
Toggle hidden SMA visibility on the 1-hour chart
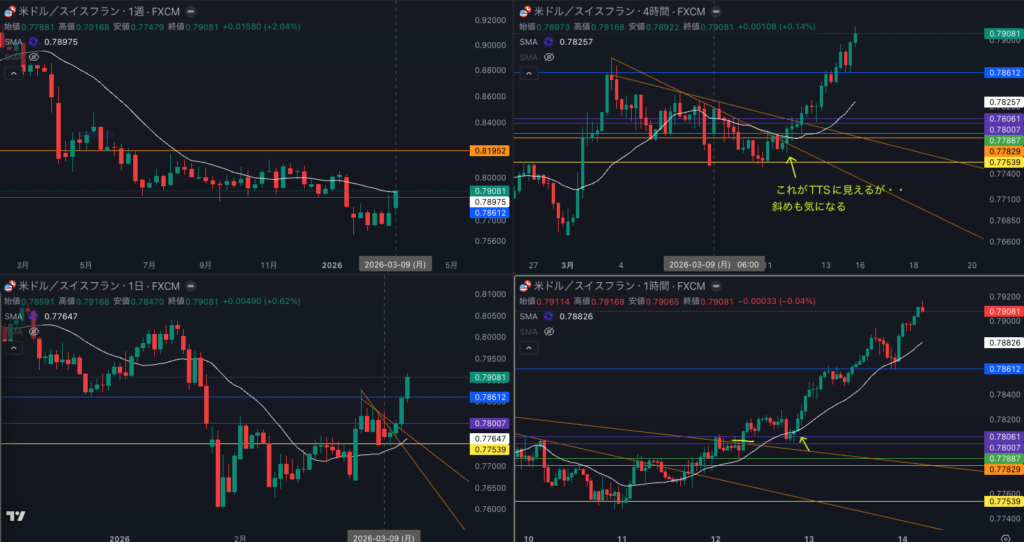(x=547, y=331)
